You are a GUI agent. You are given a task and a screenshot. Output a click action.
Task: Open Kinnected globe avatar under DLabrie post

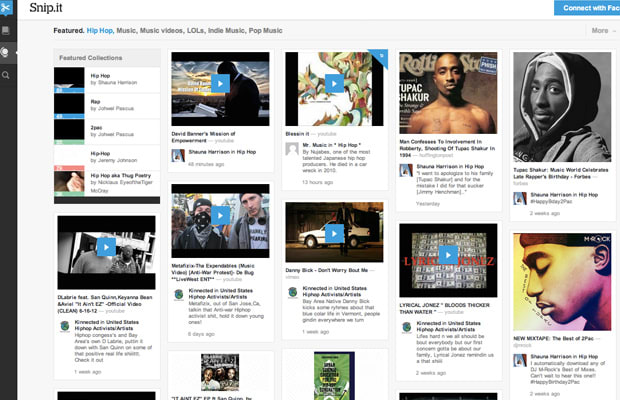click(65, 326)
